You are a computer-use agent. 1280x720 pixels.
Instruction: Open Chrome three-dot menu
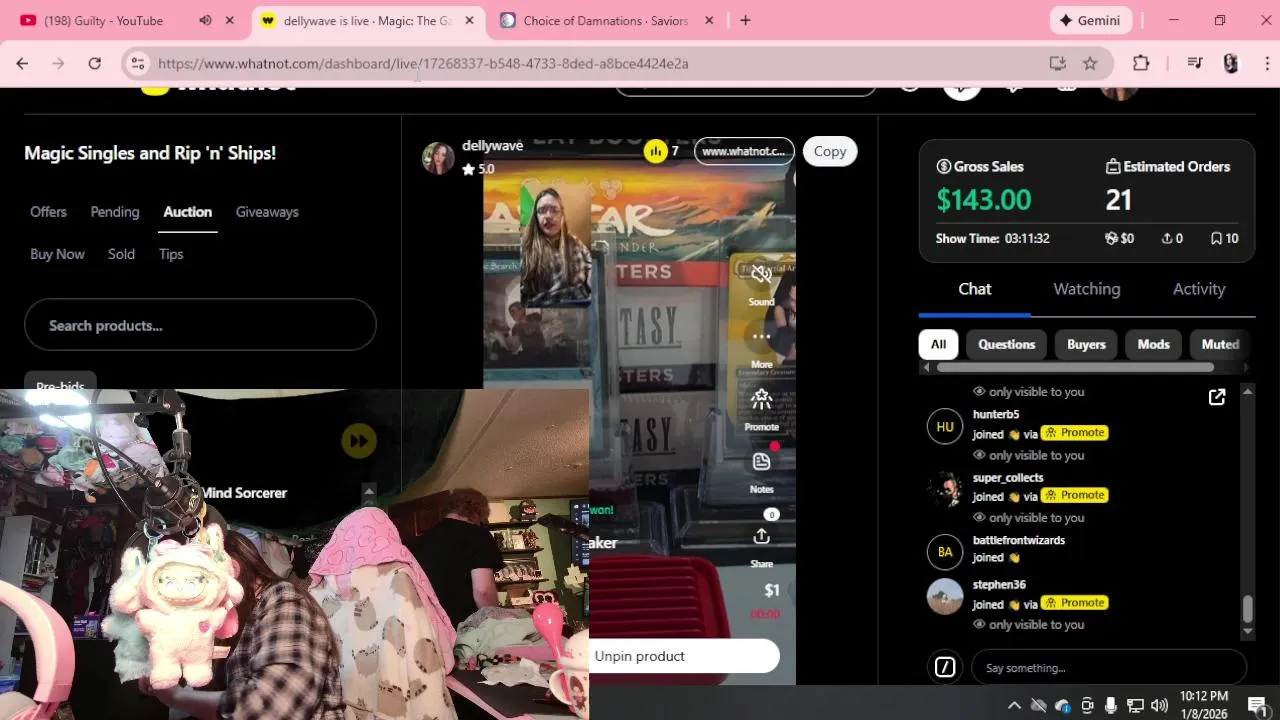click(x=1267, y=63)
